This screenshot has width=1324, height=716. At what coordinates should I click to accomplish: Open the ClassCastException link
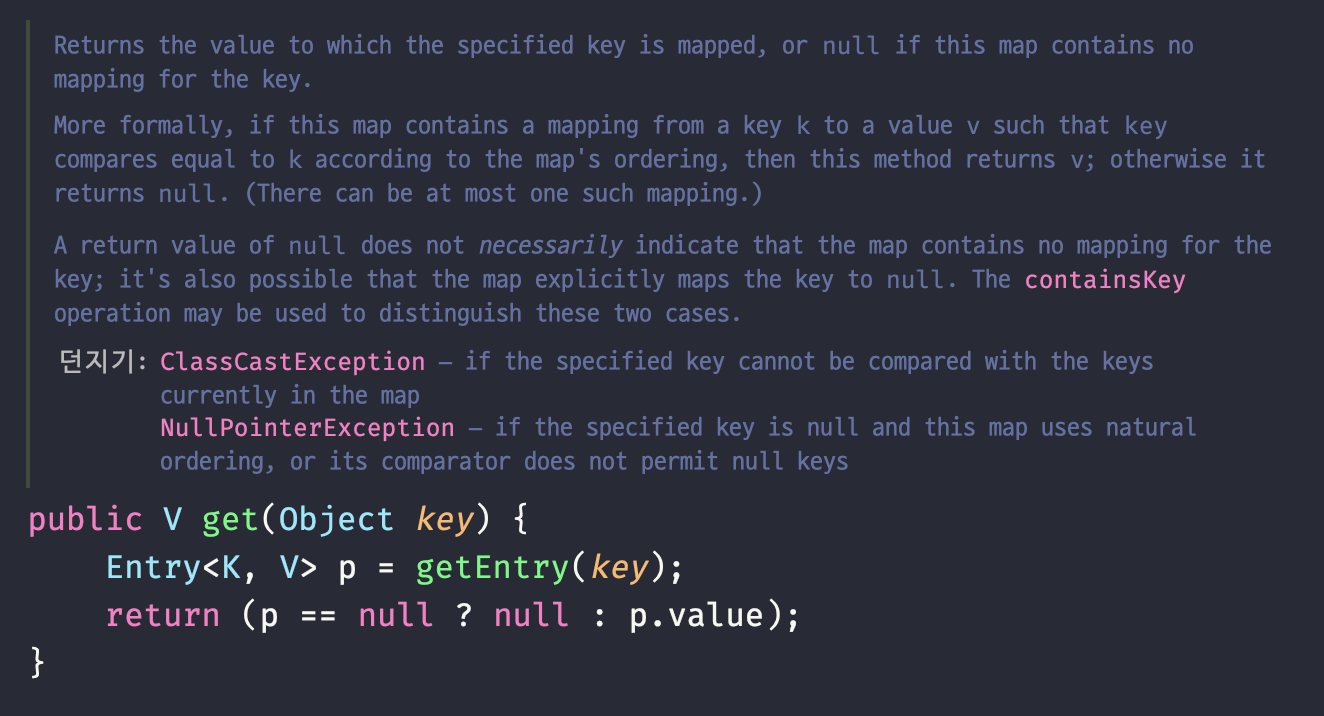coord(292,361)
